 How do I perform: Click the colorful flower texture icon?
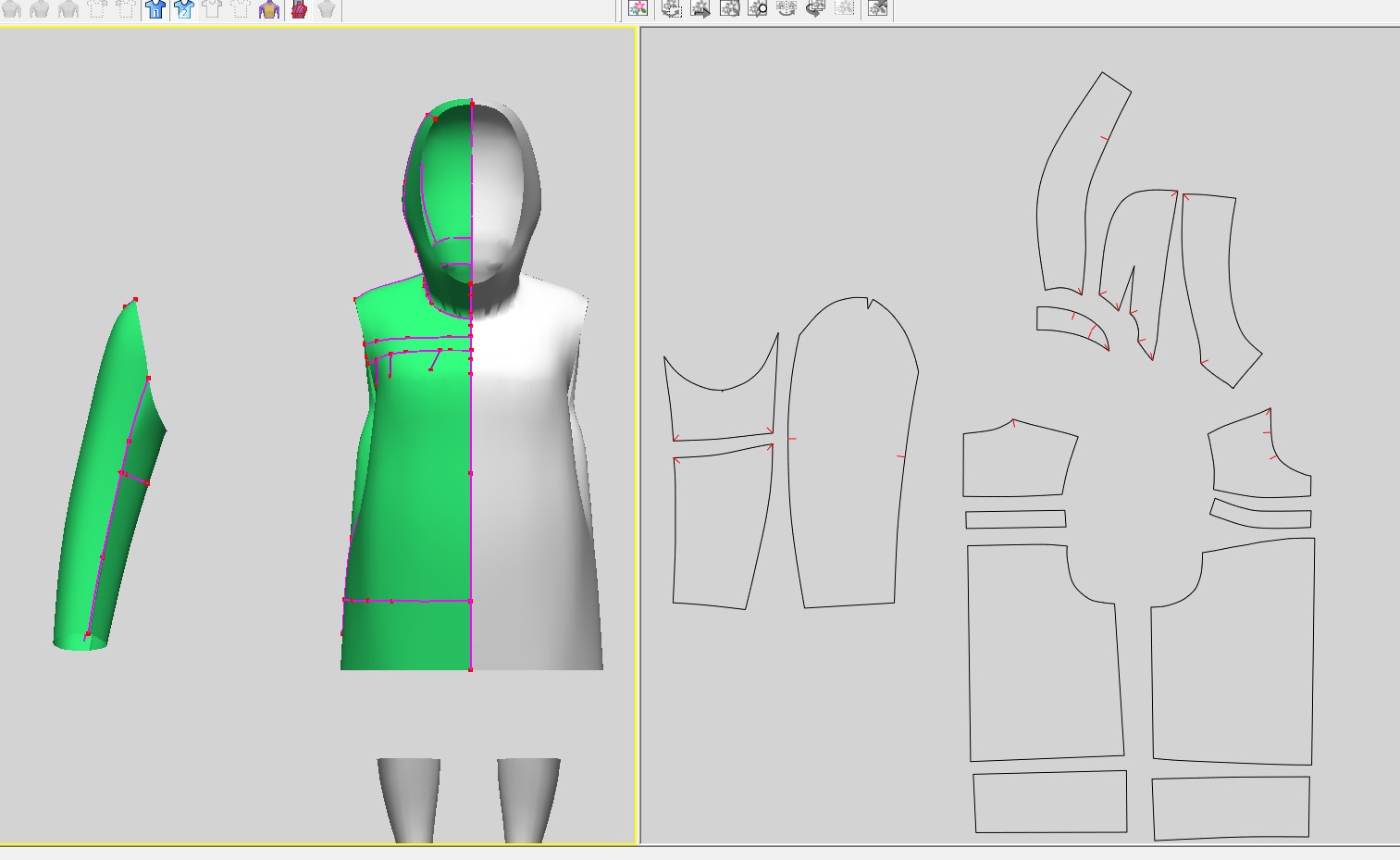[638, 8]
